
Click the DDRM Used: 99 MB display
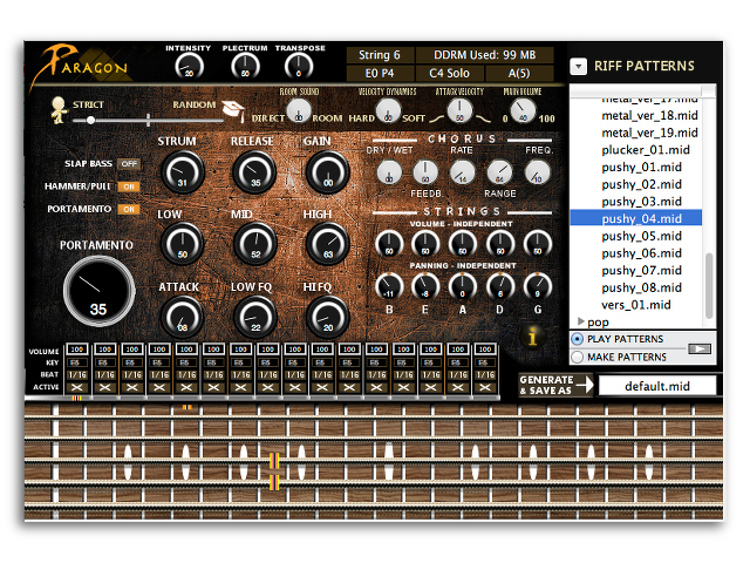(x=485, y=55)
